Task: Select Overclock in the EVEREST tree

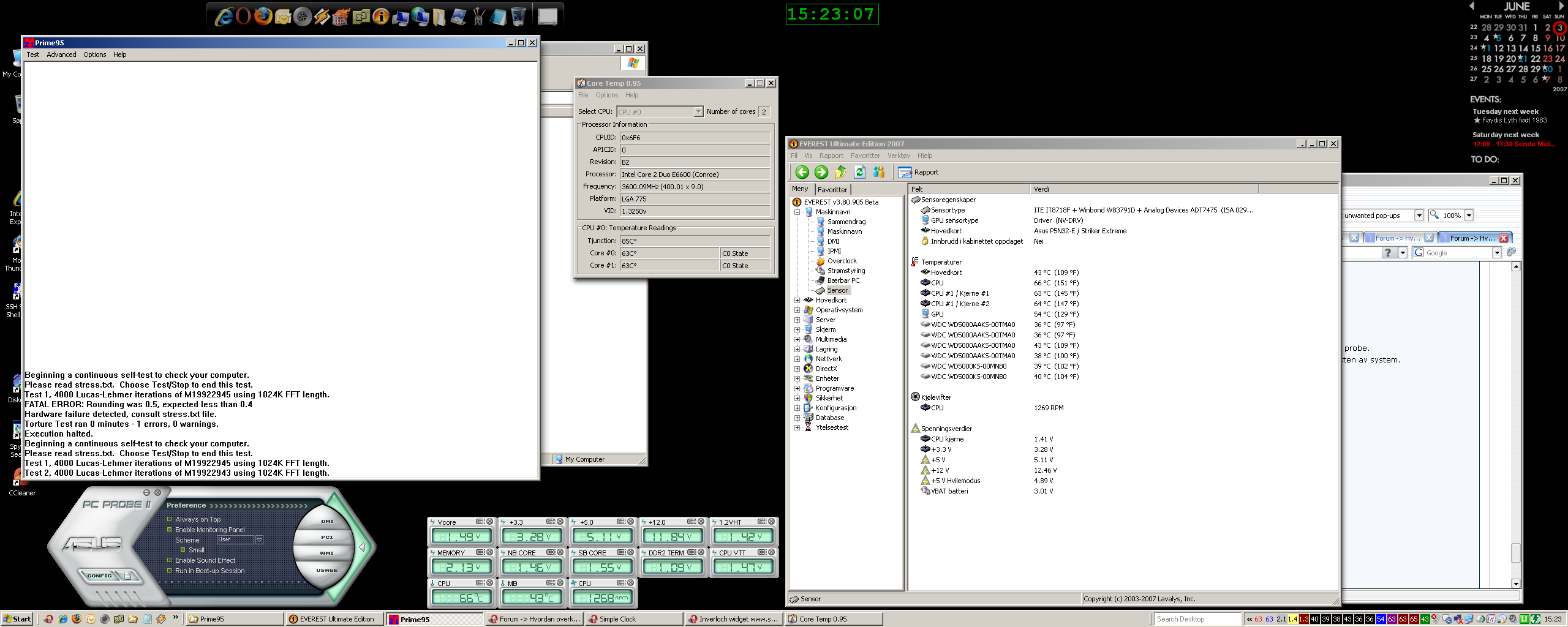Action: click(842, 261)
